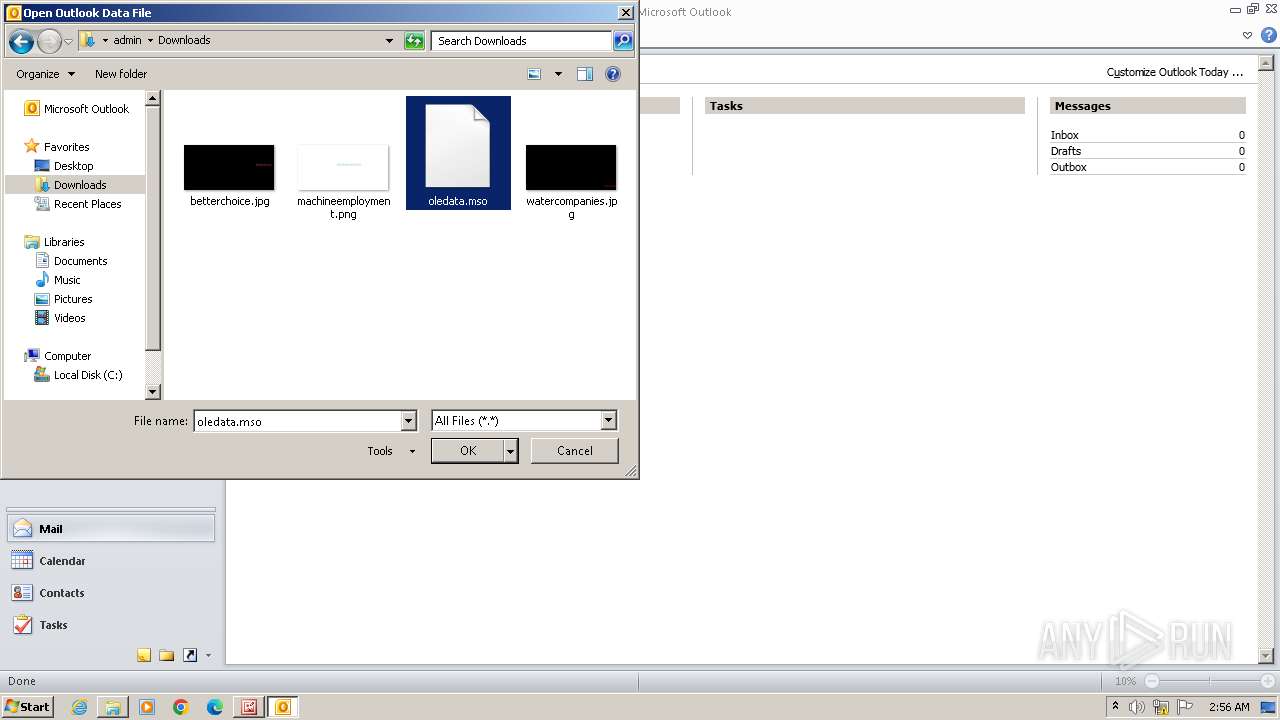
Task: Expand the views options arrow
Action: 558,74
